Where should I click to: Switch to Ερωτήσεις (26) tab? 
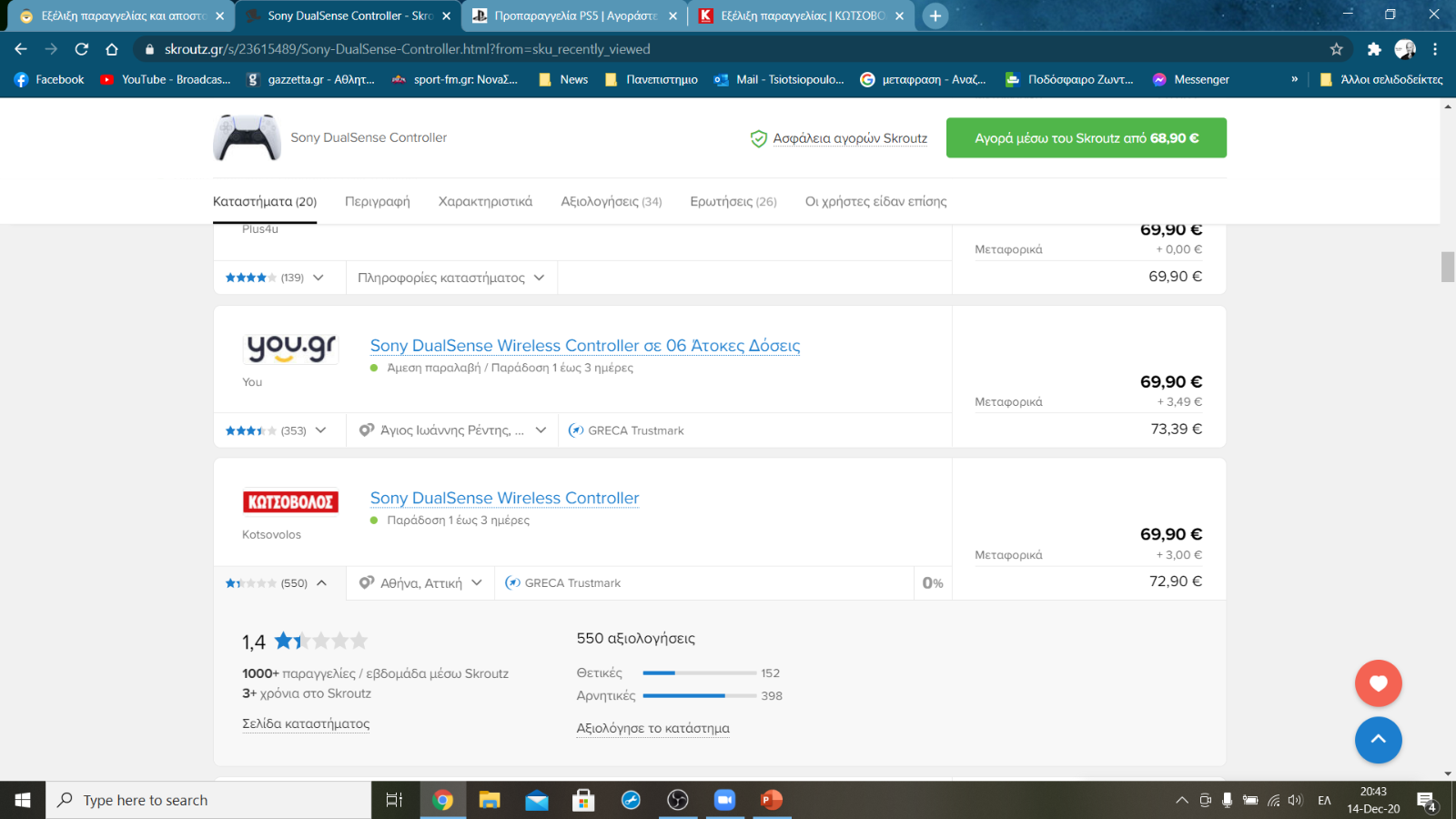(x=733, y=201)
